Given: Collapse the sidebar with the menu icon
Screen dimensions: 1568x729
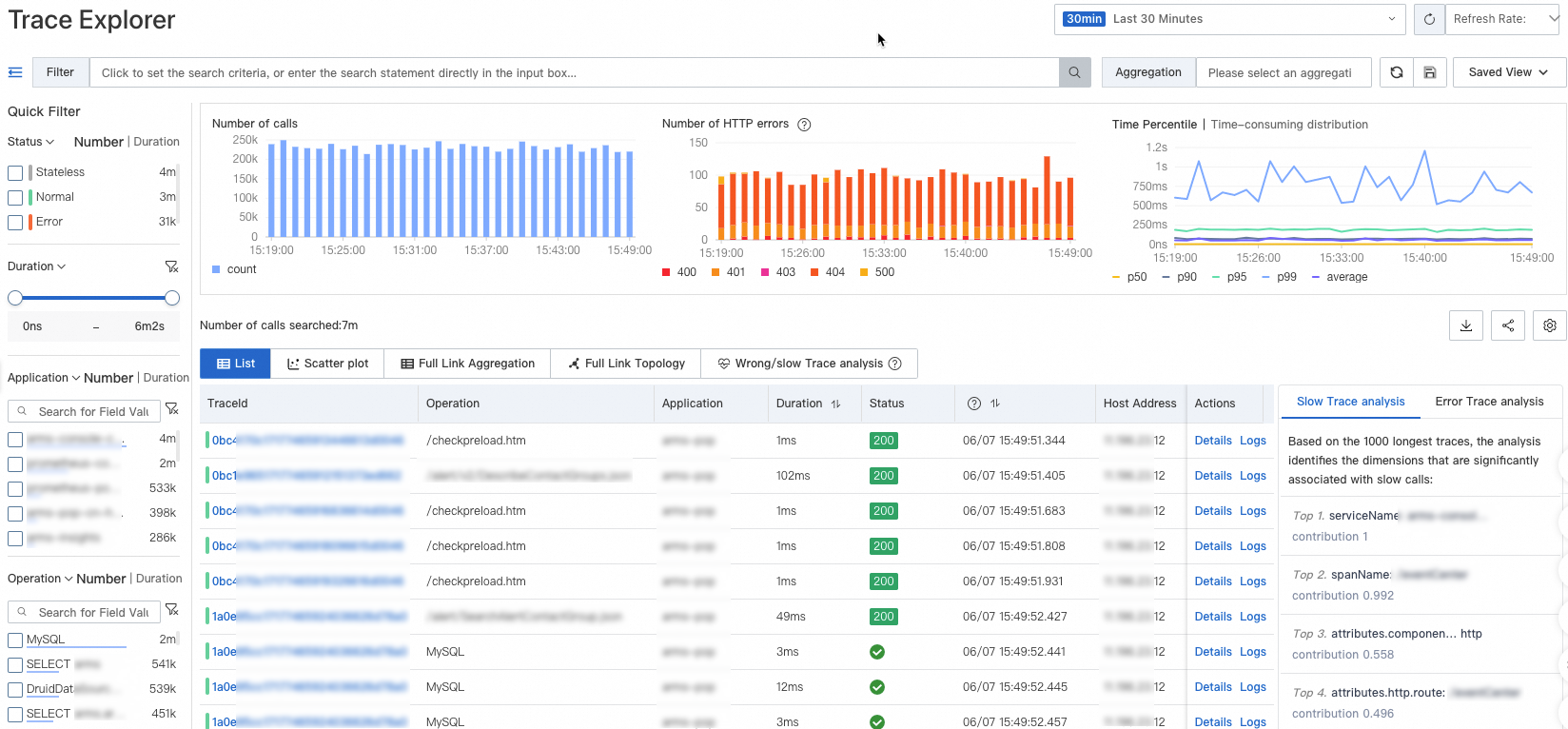Looking at the screenshot, I should (x=15, y=72).
